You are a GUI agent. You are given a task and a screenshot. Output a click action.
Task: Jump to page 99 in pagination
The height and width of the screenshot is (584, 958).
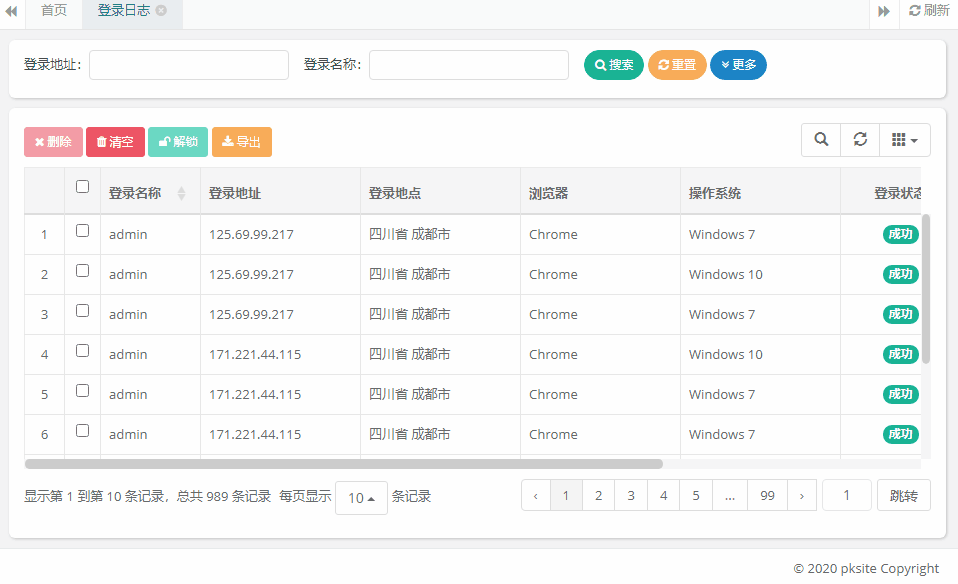point(767,494)
